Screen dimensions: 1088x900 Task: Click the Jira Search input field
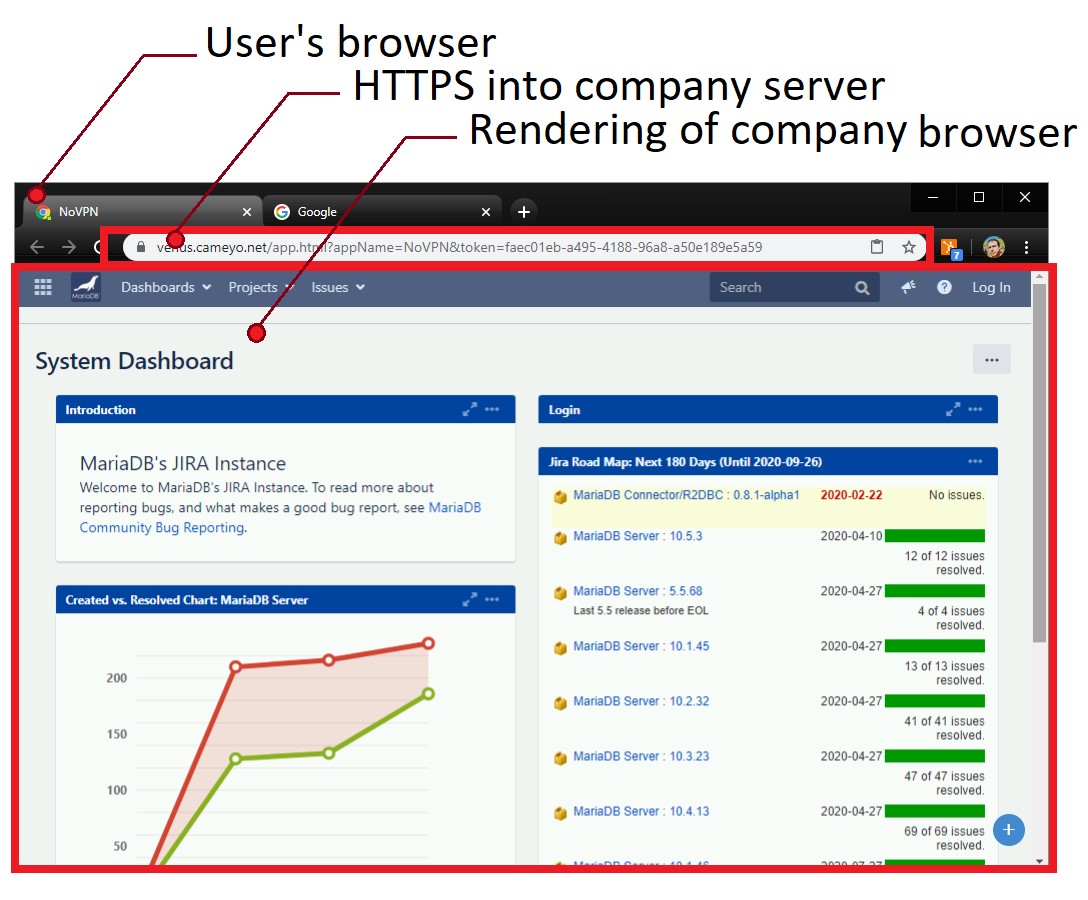coord(780,288)
